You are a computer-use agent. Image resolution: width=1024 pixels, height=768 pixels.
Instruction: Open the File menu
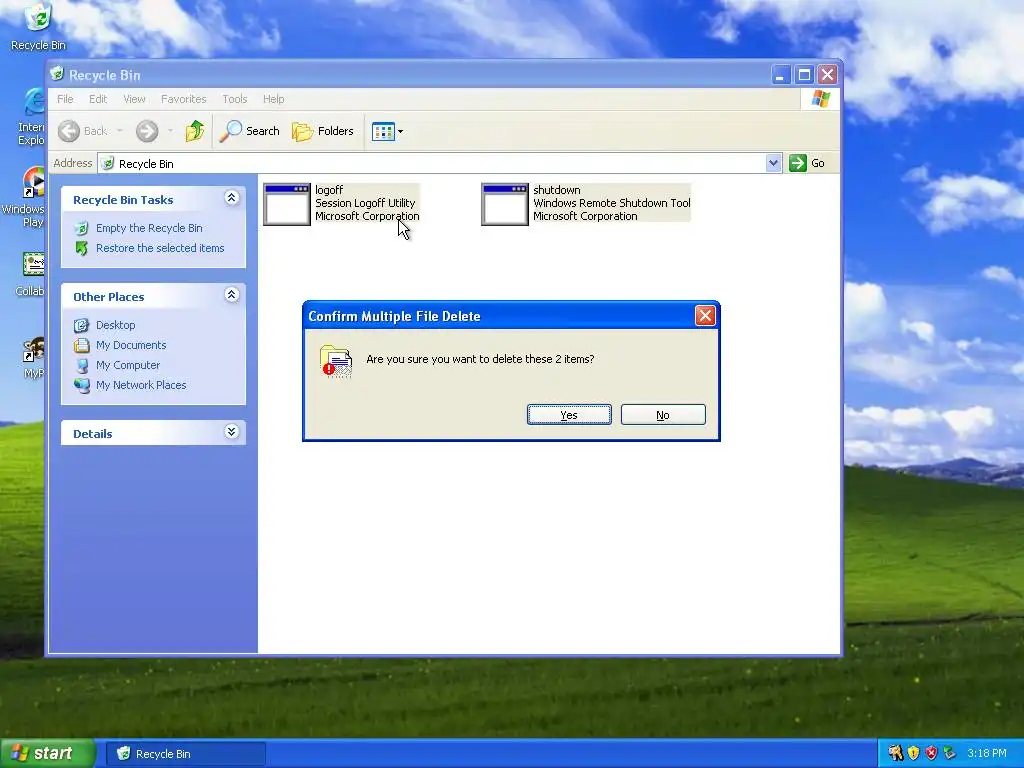tap(65, 99)
